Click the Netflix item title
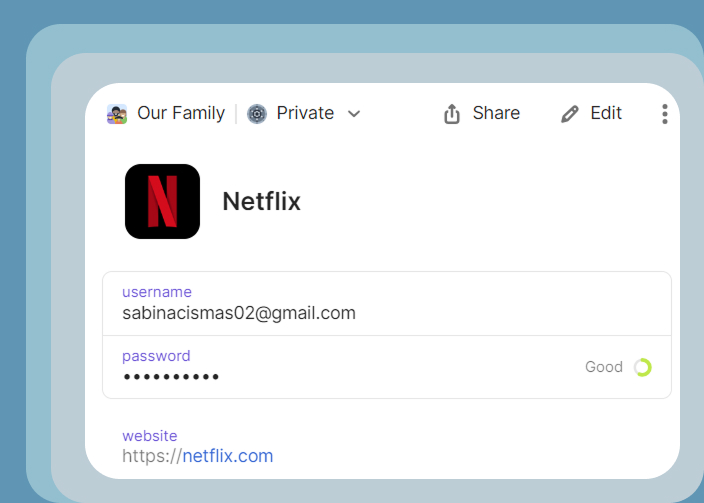The width and height of the screenshot is (704, 503). tap(261, 201)
